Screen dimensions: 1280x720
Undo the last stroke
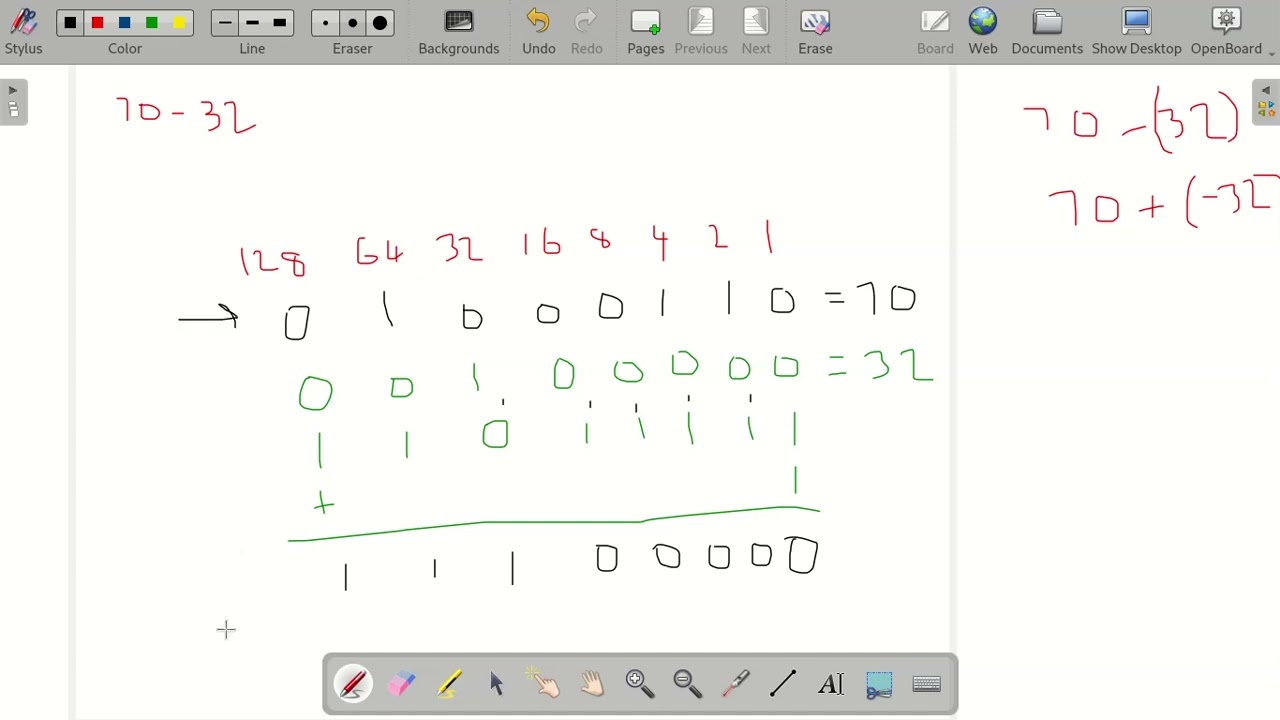(539, 32)
